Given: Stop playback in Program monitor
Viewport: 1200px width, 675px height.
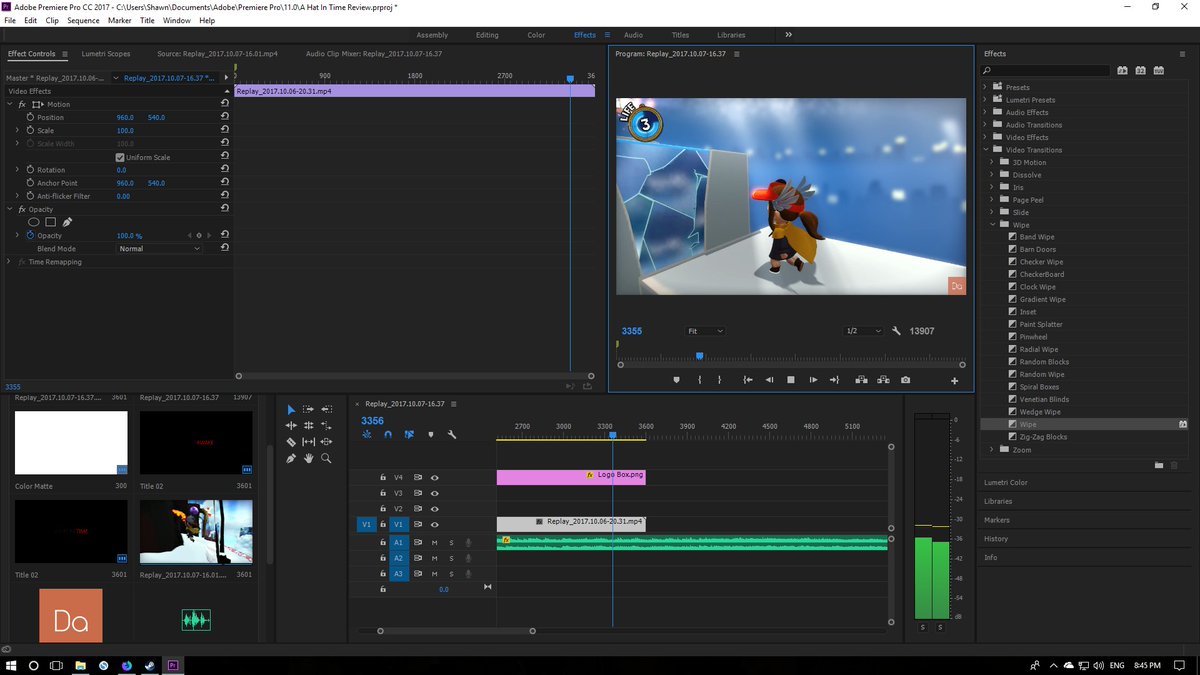Looking at the screenshot, I should point(791,380).
